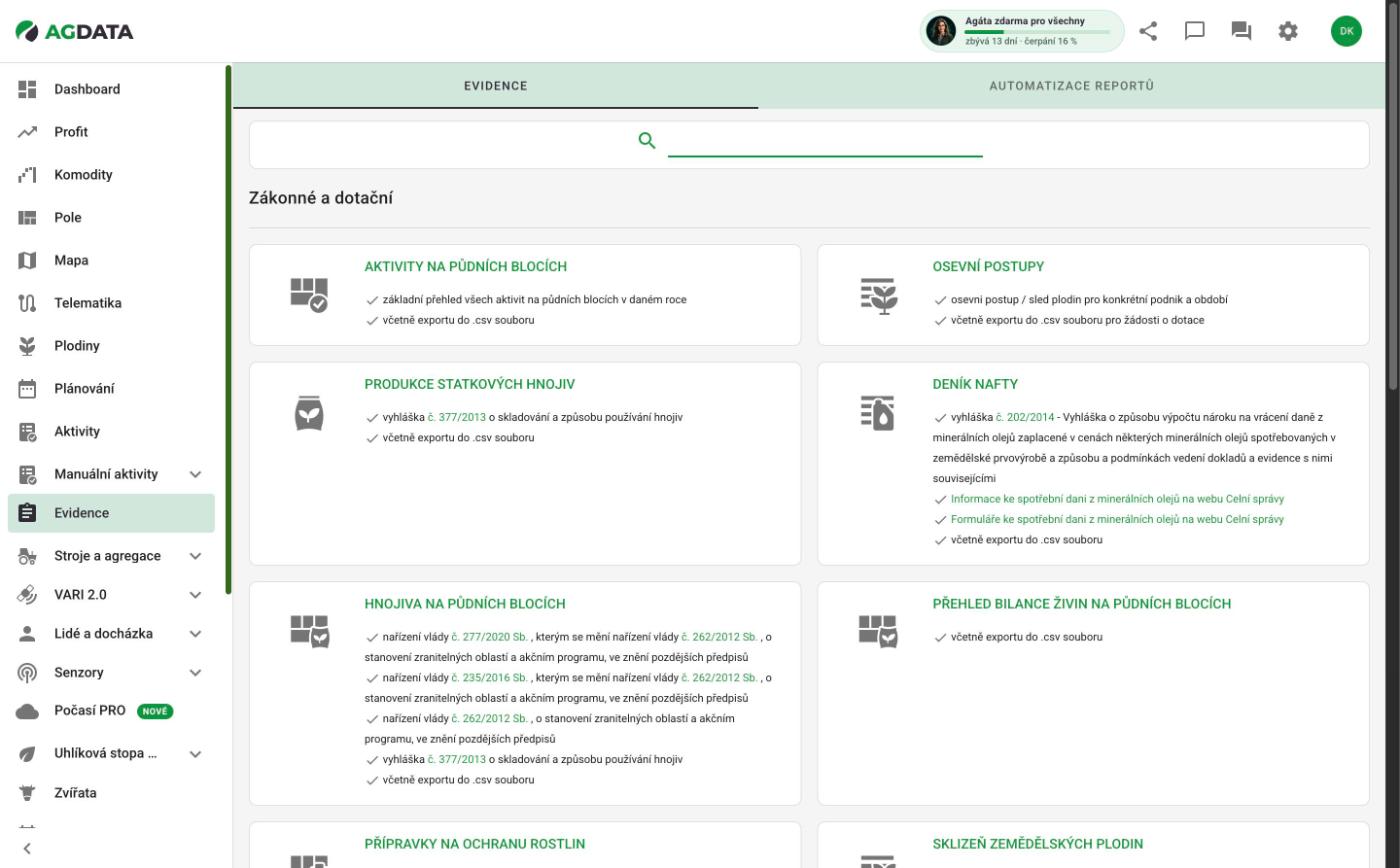Viewport: 1400px width, 868px height.
Task: Open Hnojiva na půdních blocích report
Action: [465, 604]
